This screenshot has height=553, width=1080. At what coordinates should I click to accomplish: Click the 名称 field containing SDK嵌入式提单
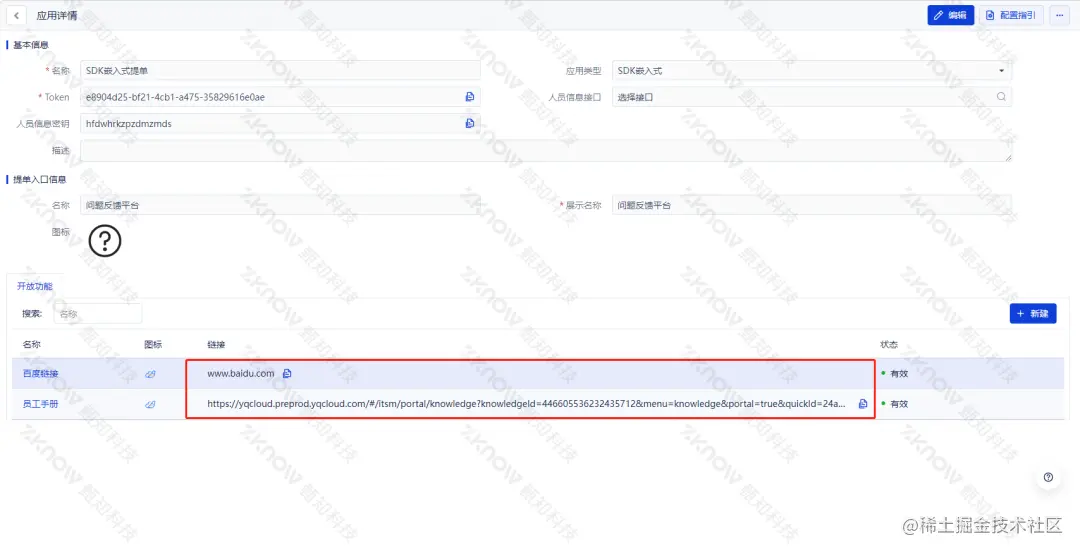pos(280,70)
